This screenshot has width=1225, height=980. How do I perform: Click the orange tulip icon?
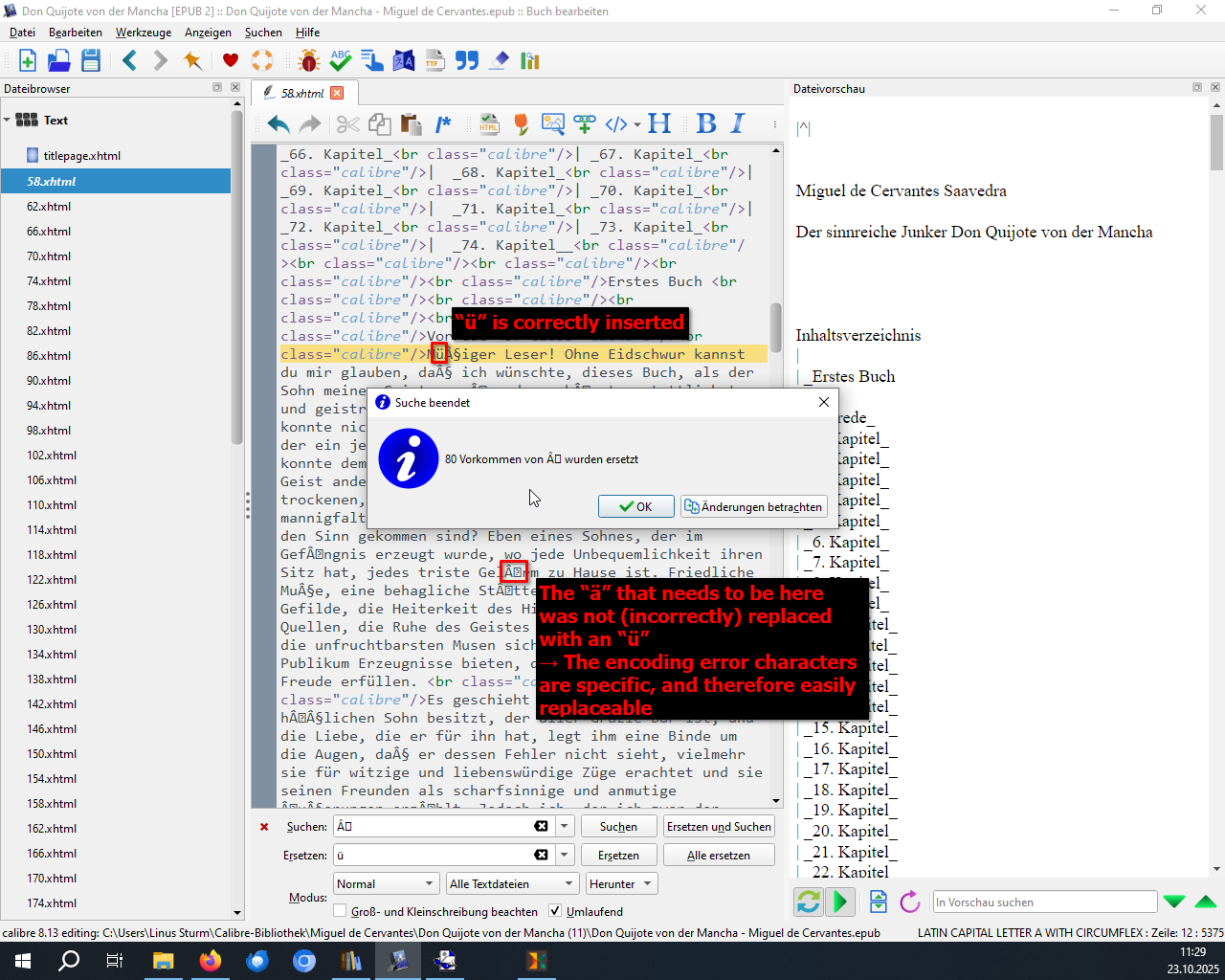click(x=522, y=124)
